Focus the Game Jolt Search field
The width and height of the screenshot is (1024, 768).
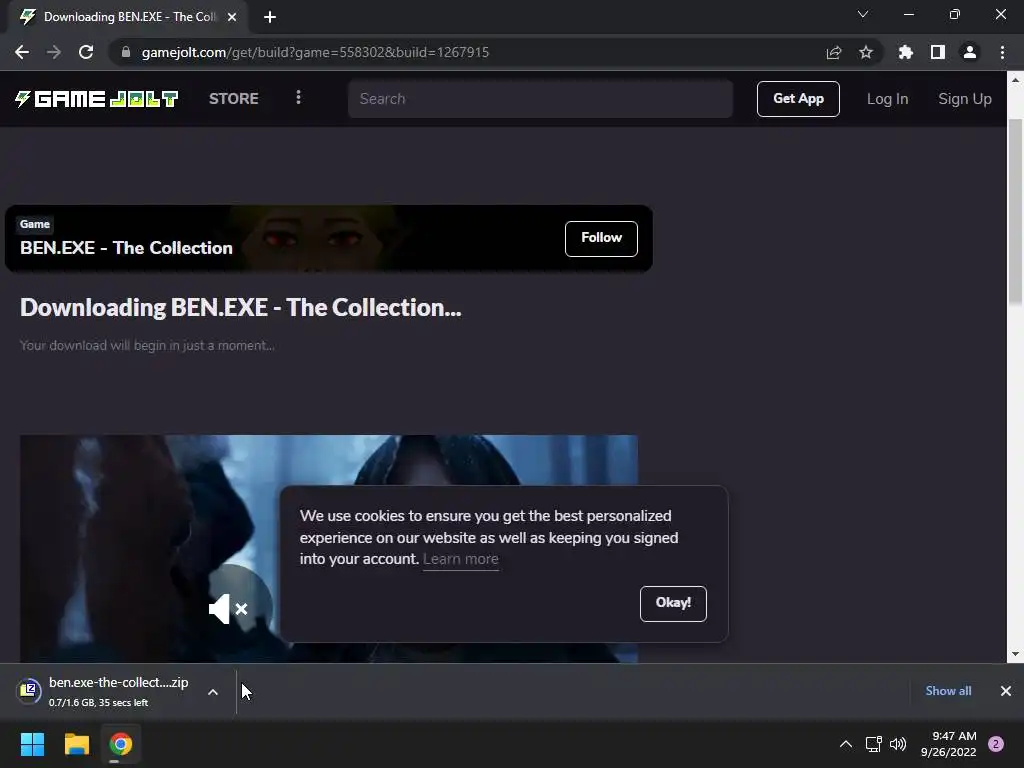(x=540, y=99)
